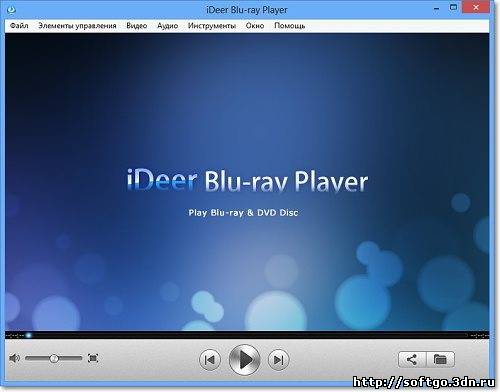The image size is (500, 392).
Task: Open the Окно menu
Action: [x=255, y=26]
